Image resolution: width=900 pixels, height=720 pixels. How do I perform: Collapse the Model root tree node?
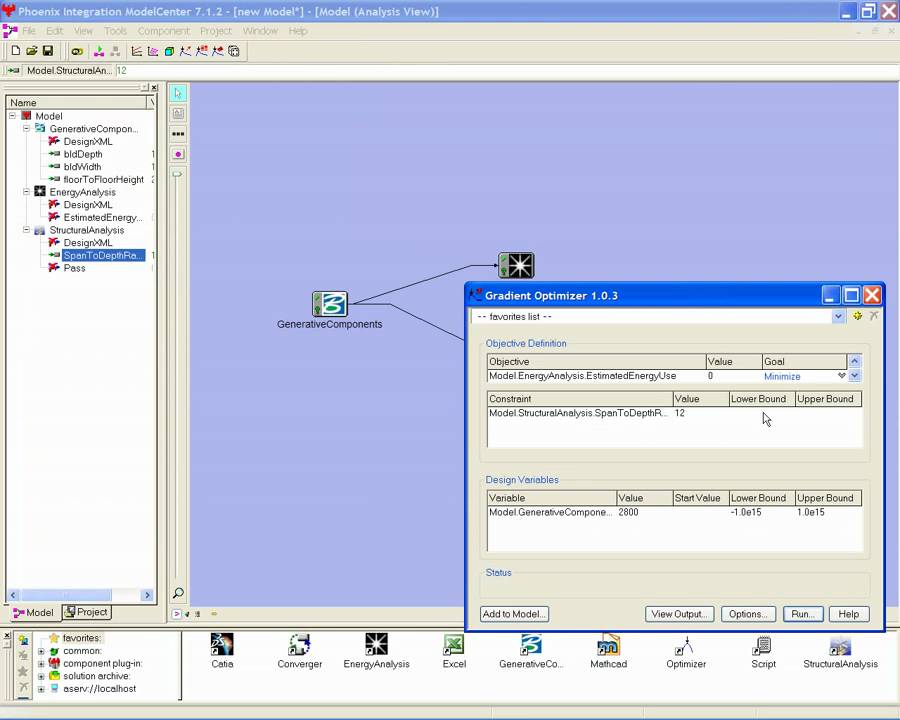click(13, 115)
